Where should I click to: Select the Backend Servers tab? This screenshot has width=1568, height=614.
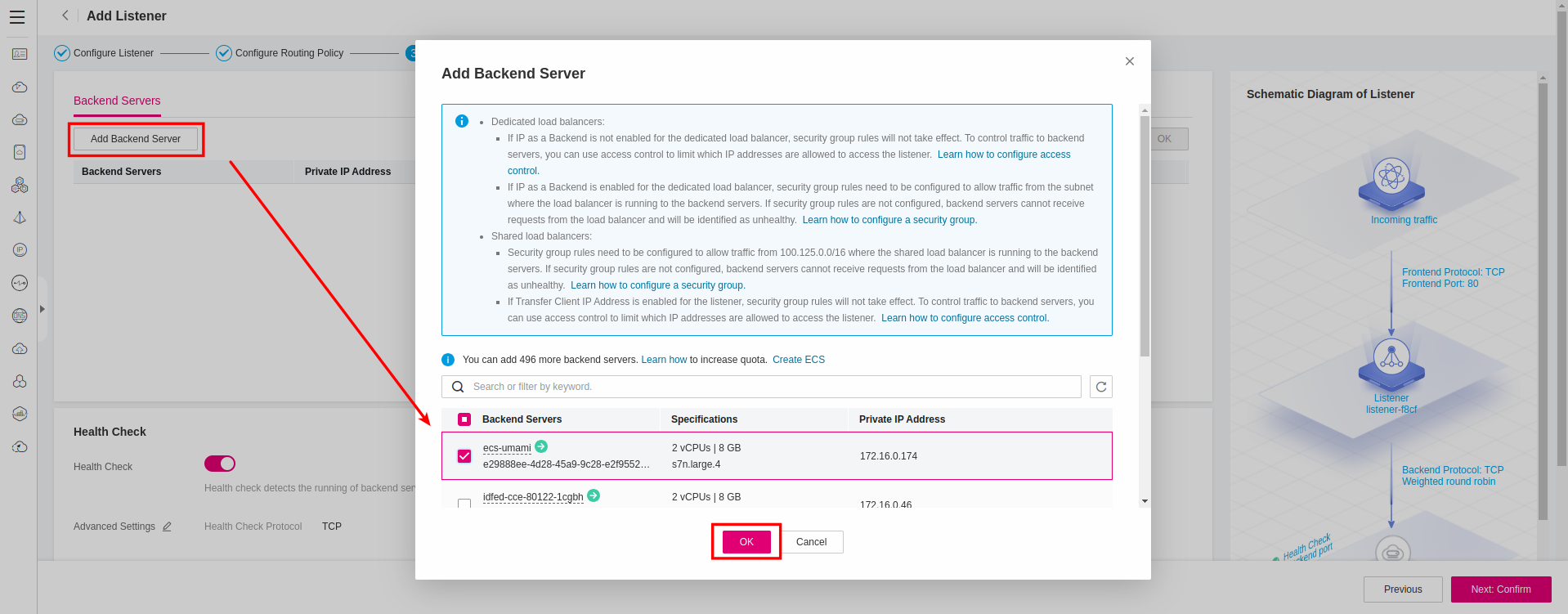117,101
